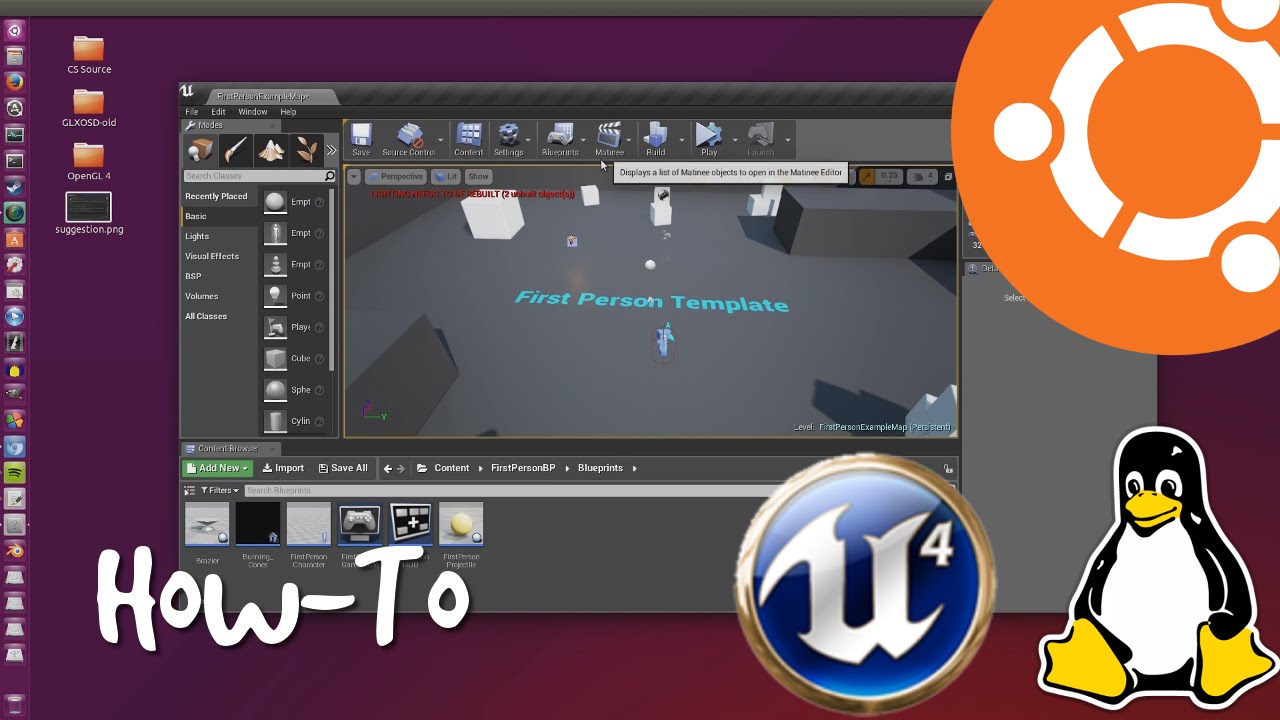Click the search icon in Search Classes

click(329, 176)
